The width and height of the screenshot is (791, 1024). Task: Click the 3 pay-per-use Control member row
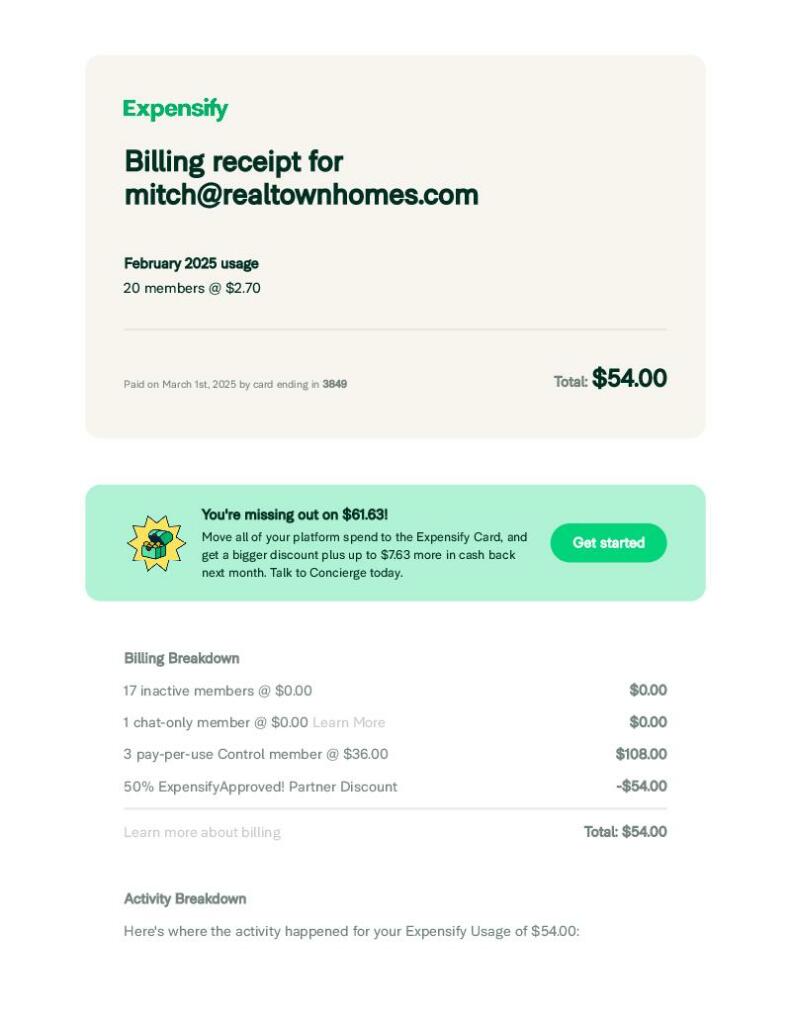pos(255,754)
